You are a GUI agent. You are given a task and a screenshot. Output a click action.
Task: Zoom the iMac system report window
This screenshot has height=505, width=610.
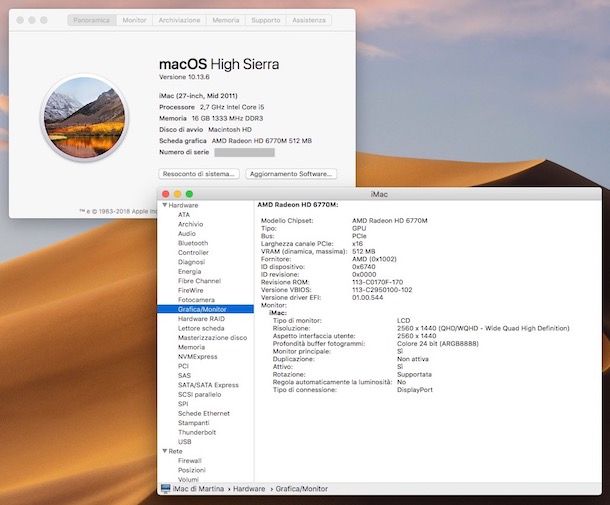(x=189, y=194)
